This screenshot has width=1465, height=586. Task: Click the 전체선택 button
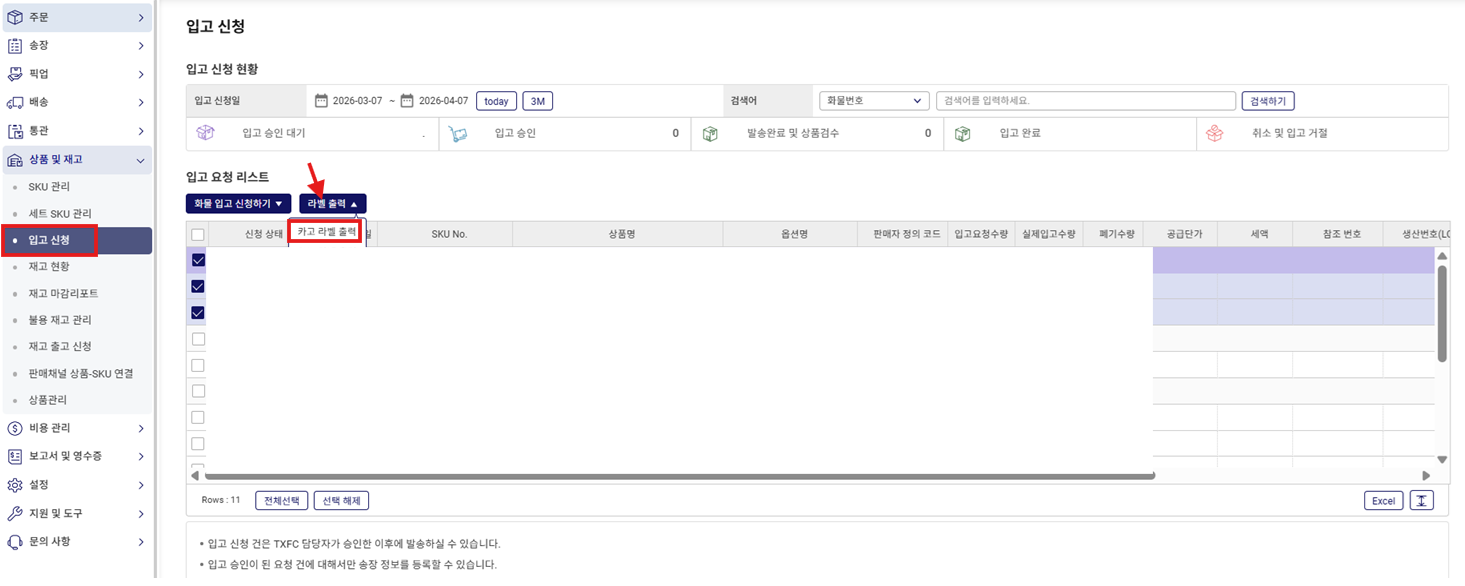point(281,500)
